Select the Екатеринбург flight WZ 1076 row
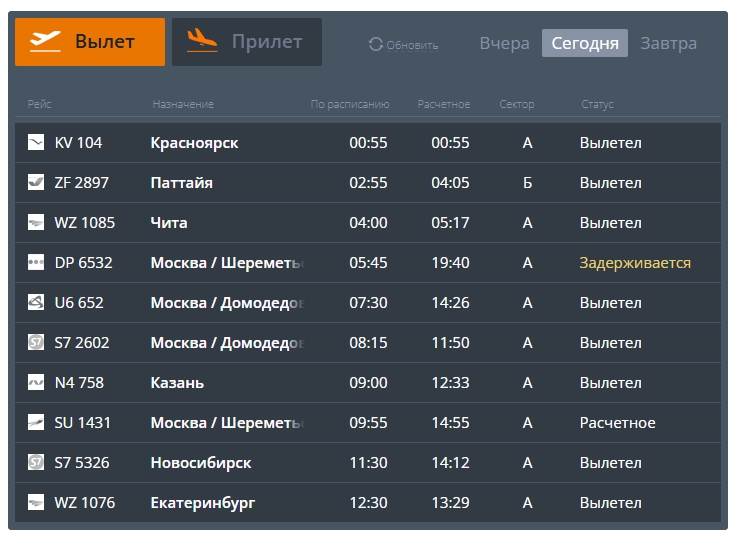733x538 pixels. pos(368,502)
